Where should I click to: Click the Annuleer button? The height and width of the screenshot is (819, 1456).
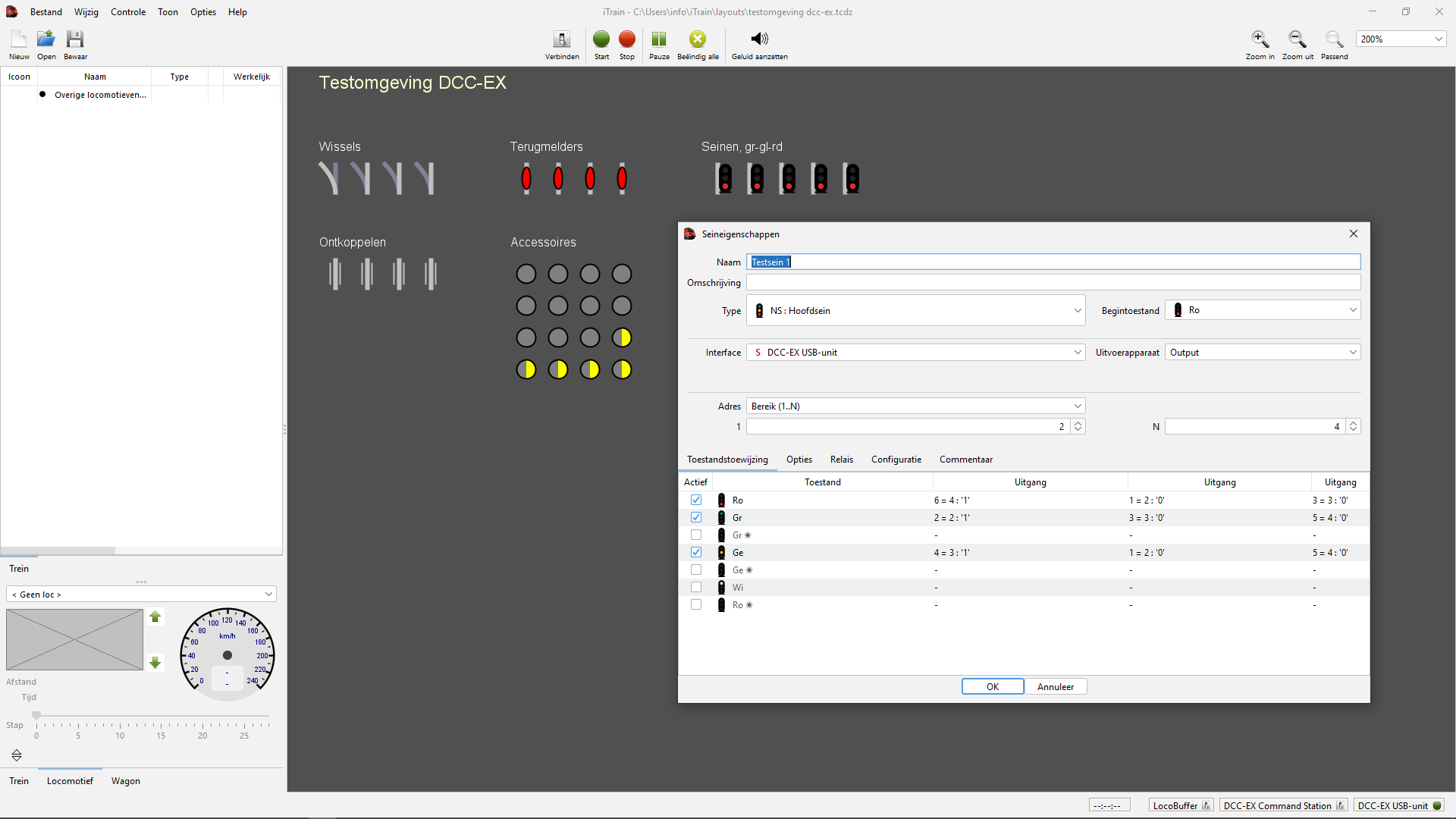(x=1055, y=687)
